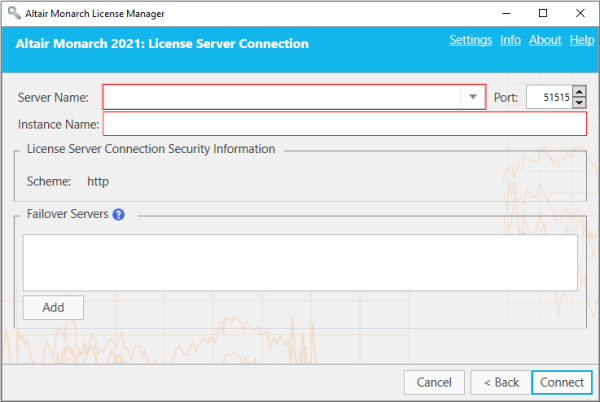The width and height of the screenshot is (600, 402).
Task: Decrease the Port number with down arrow
Action: click(x=579, y=103)
